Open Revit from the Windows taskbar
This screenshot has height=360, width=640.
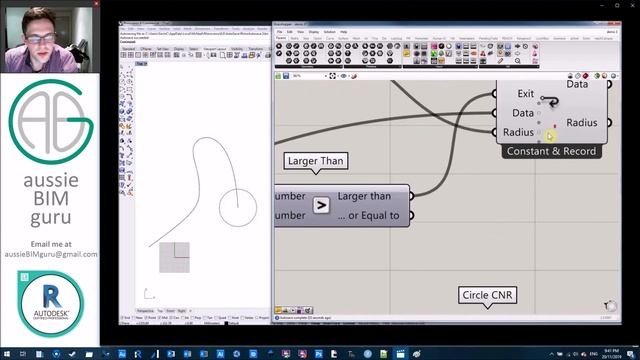[138, 354]
